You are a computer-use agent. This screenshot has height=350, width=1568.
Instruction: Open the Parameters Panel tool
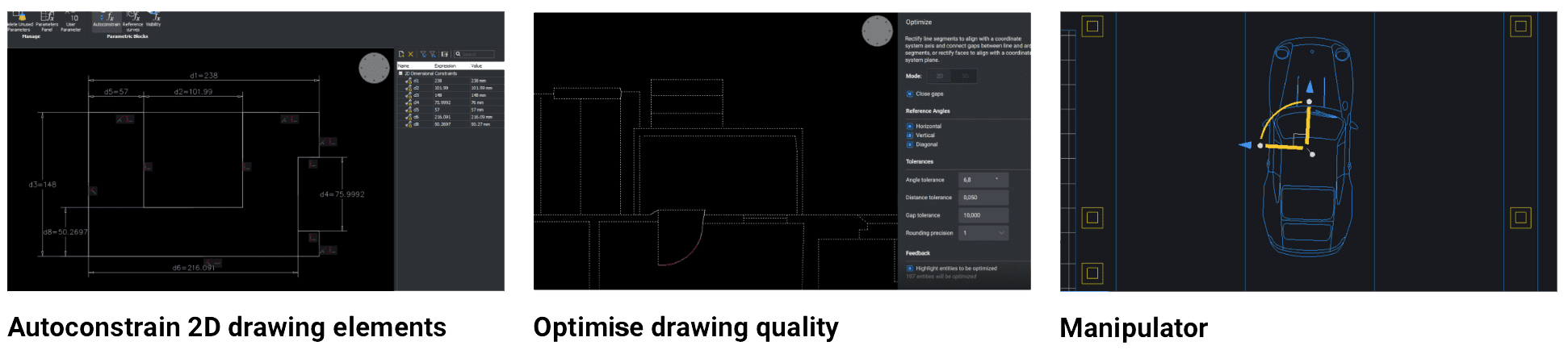(x=47, y=18)
